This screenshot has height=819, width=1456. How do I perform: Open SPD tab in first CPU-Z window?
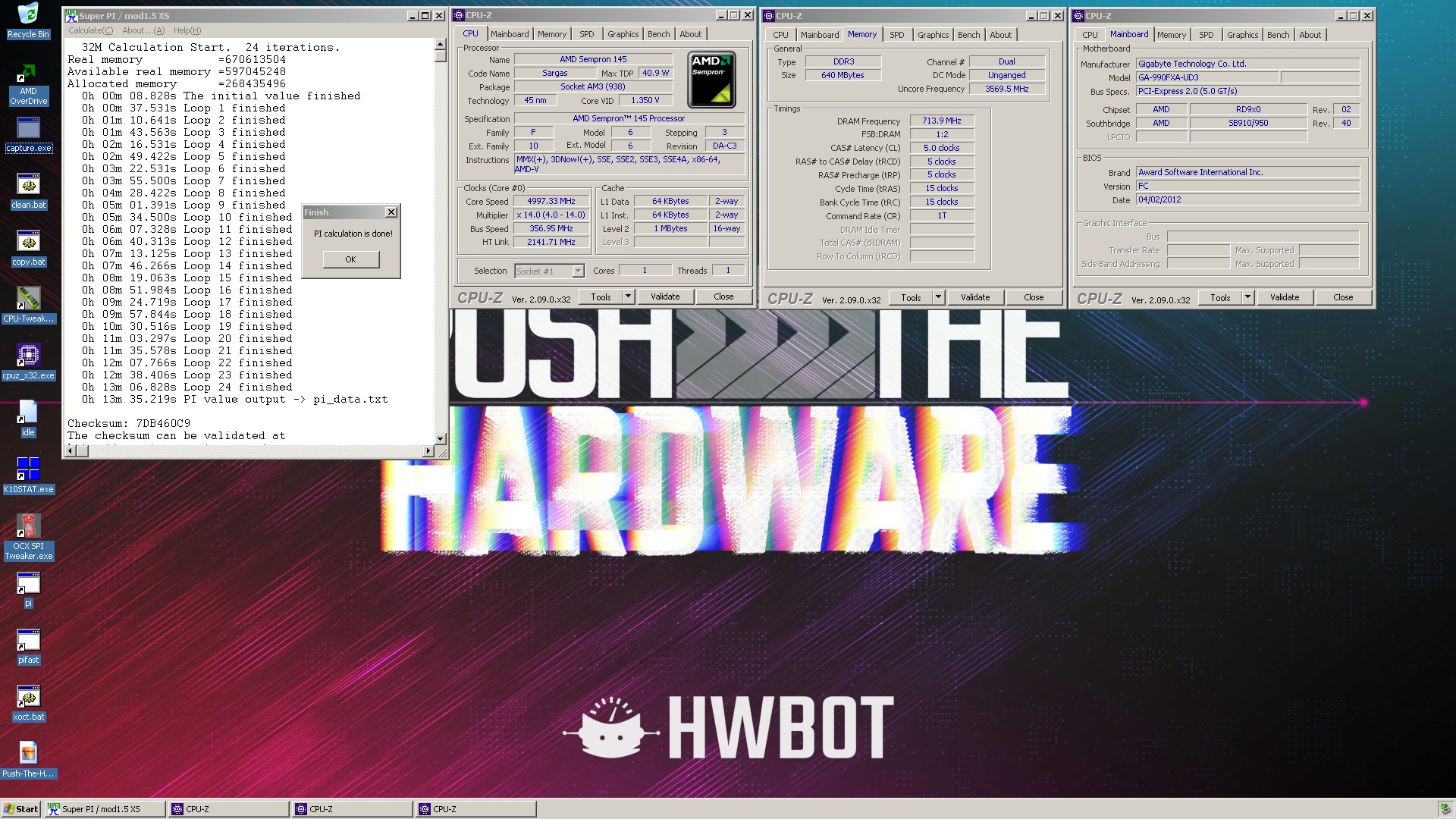click(x=587, y=34)
